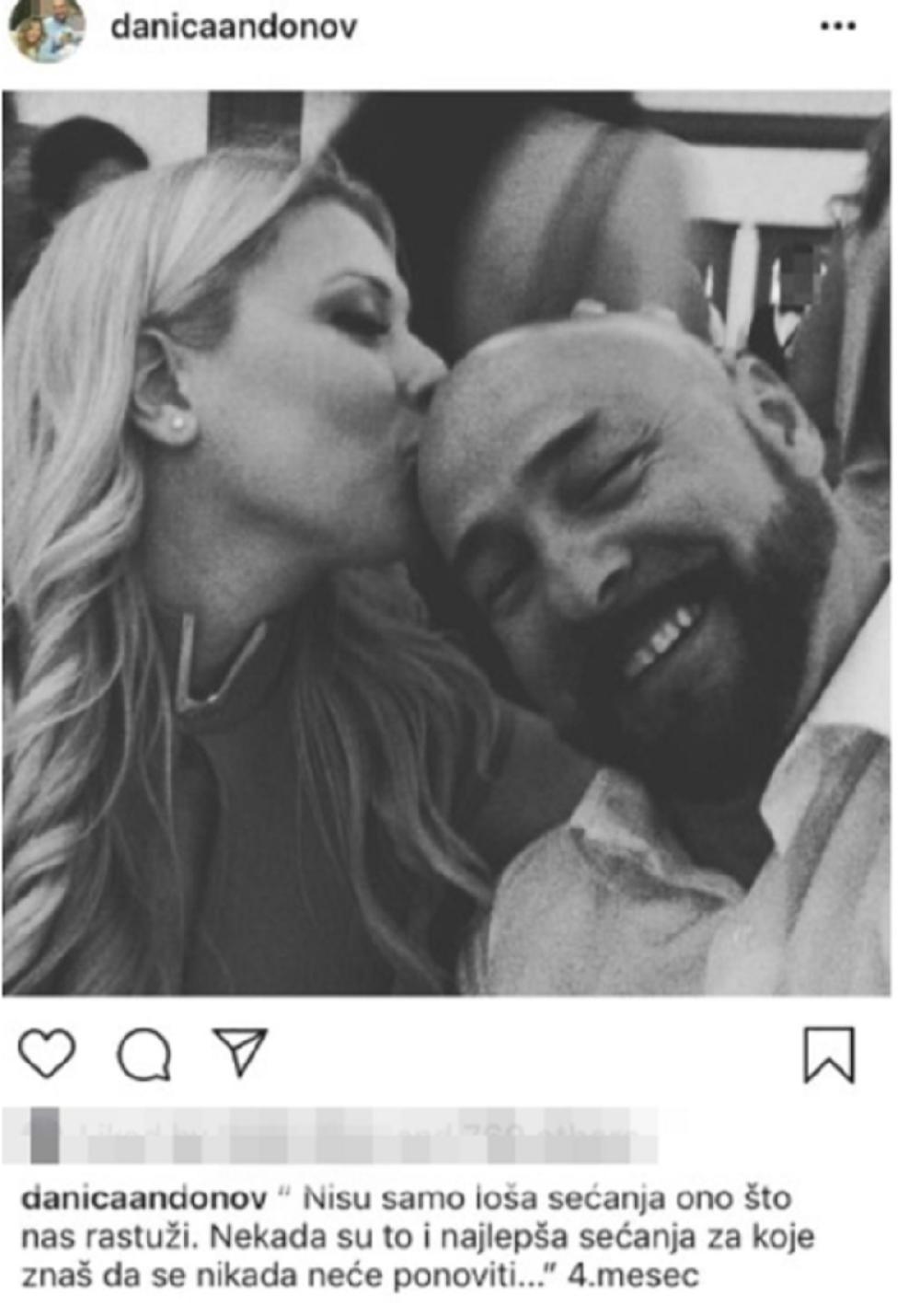Open the three-dot more options menu
Viewport: 920px width, 1316px height.
(837, 27)
